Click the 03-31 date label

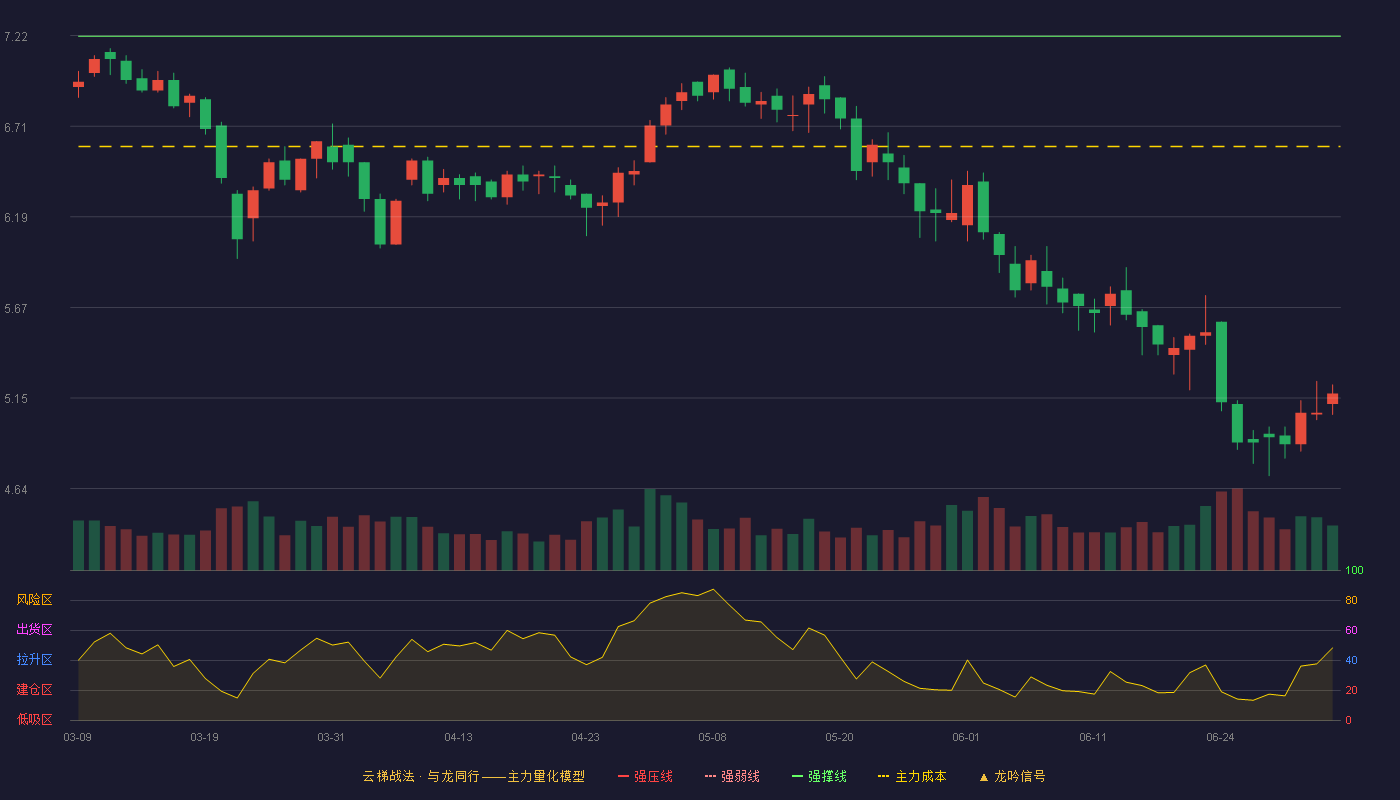(331, 737)
